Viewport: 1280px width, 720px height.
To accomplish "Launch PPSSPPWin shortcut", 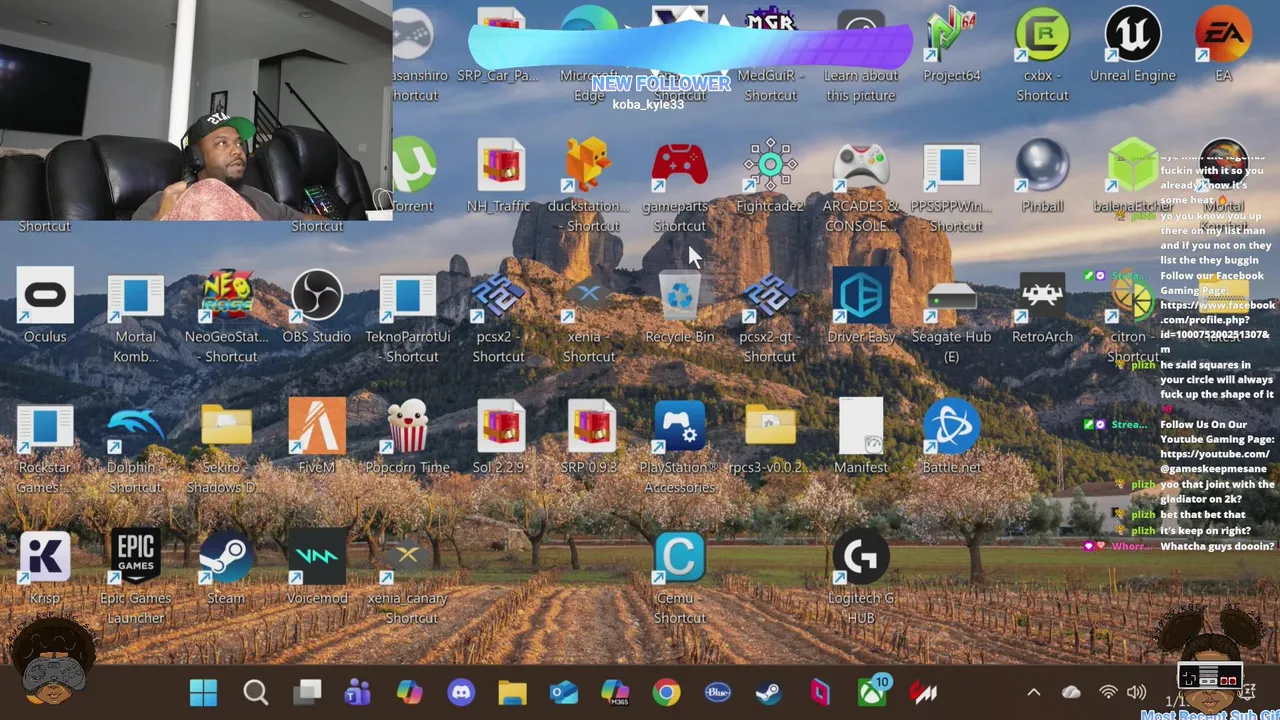I will coord(951,165).
